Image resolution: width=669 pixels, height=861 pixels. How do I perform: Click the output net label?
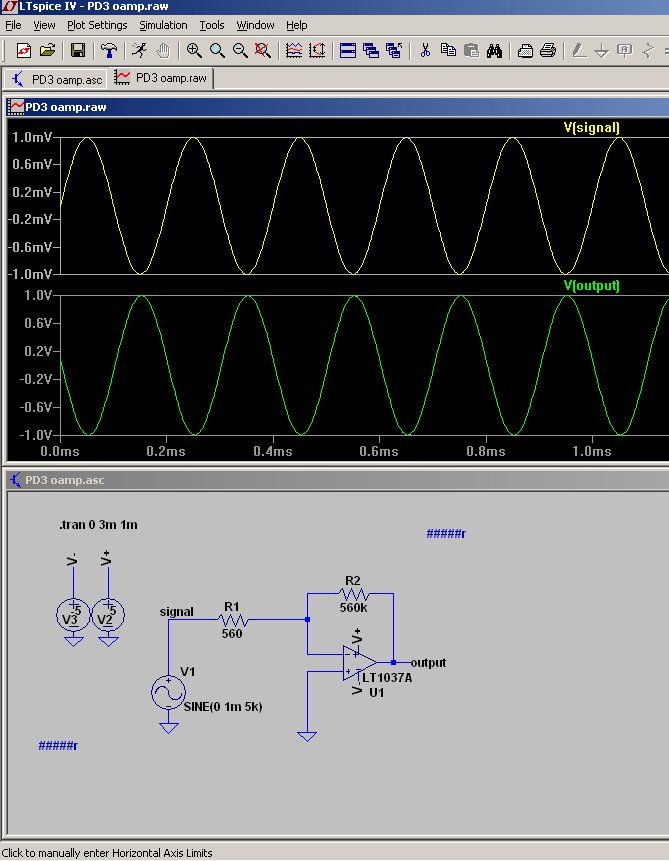click(x=428, y=663)
